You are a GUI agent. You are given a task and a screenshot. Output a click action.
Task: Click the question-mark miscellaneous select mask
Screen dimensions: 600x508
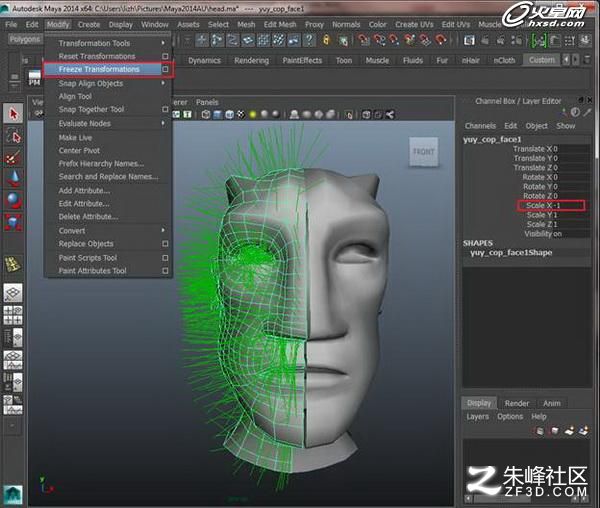click(x=310, y=40)
